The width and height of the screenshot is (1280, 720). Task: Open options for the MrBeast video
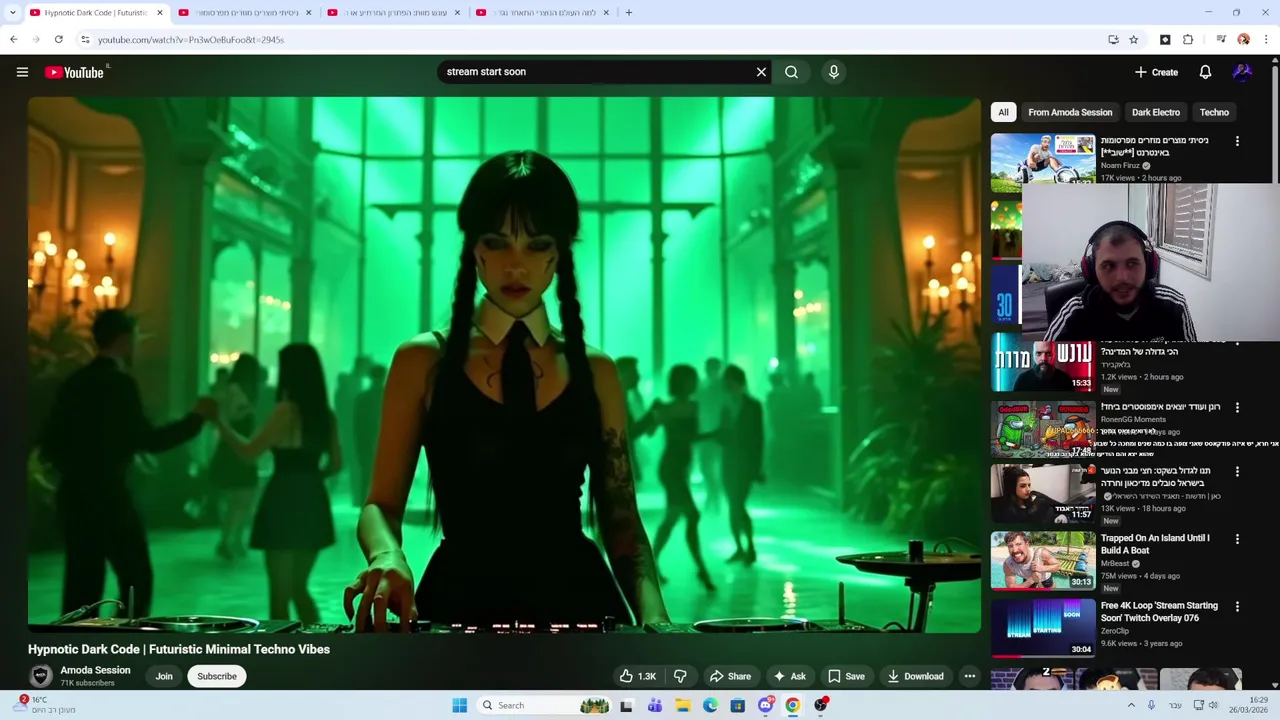[x=1237, y=539]
